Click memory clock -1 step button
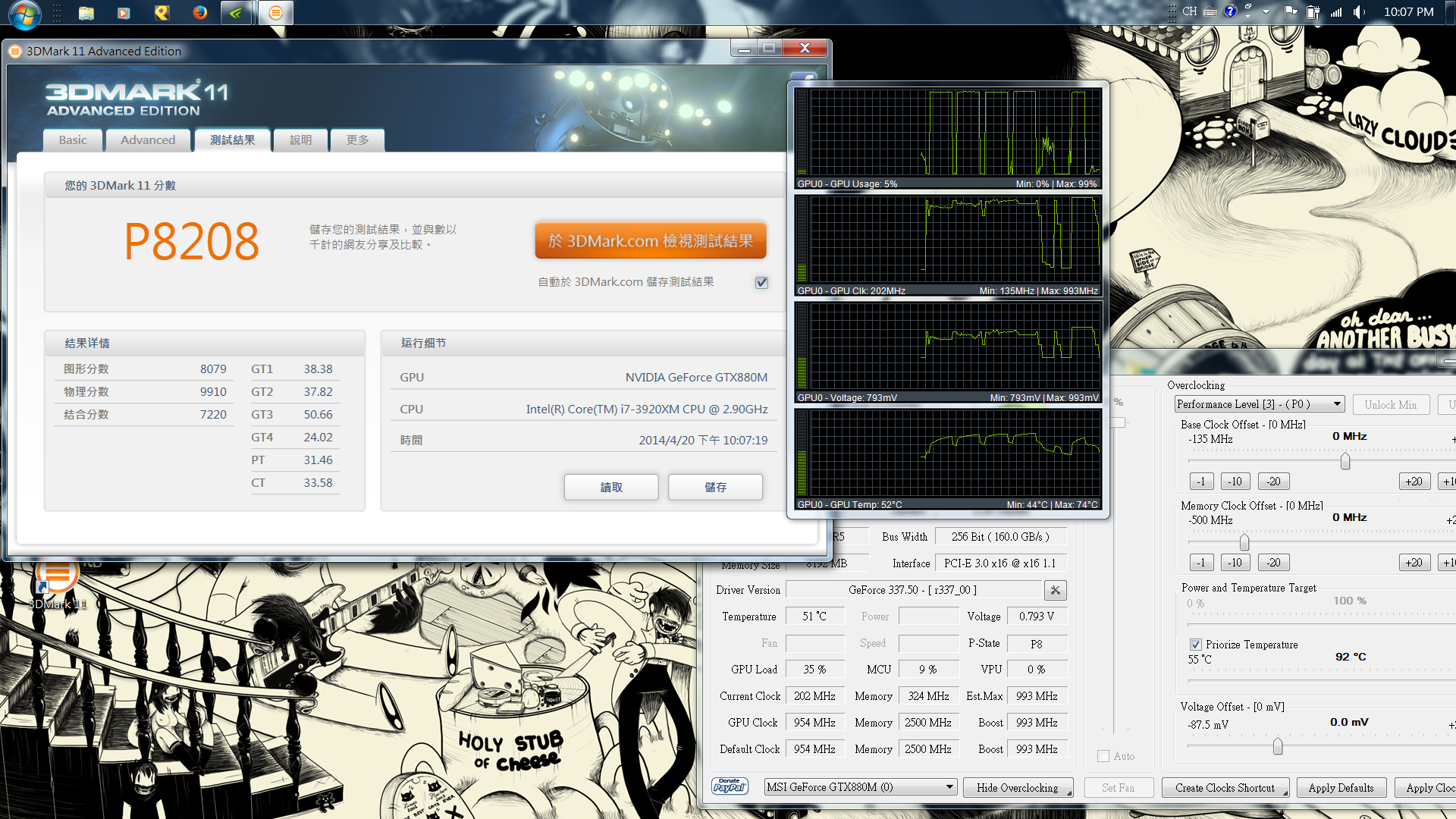Viewport: 1456px width, 819px height. (x=1200, y=563)
